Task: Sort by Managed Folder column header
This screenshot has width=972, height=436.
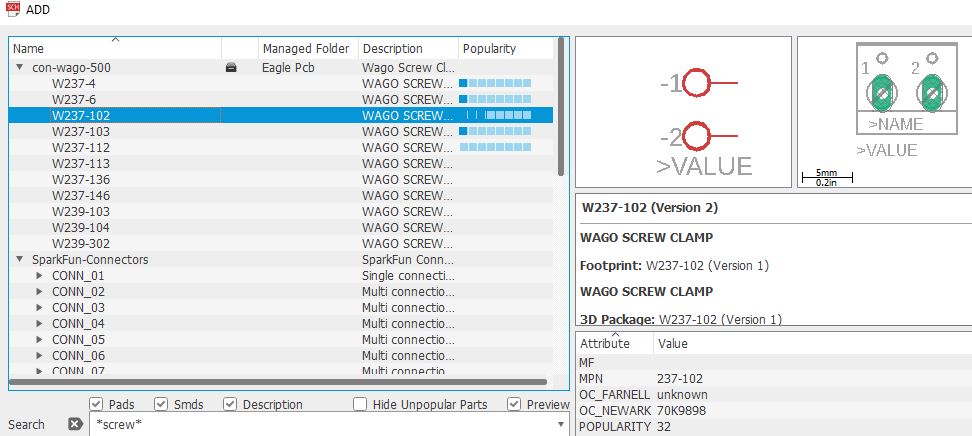Action: click(308, 48)
